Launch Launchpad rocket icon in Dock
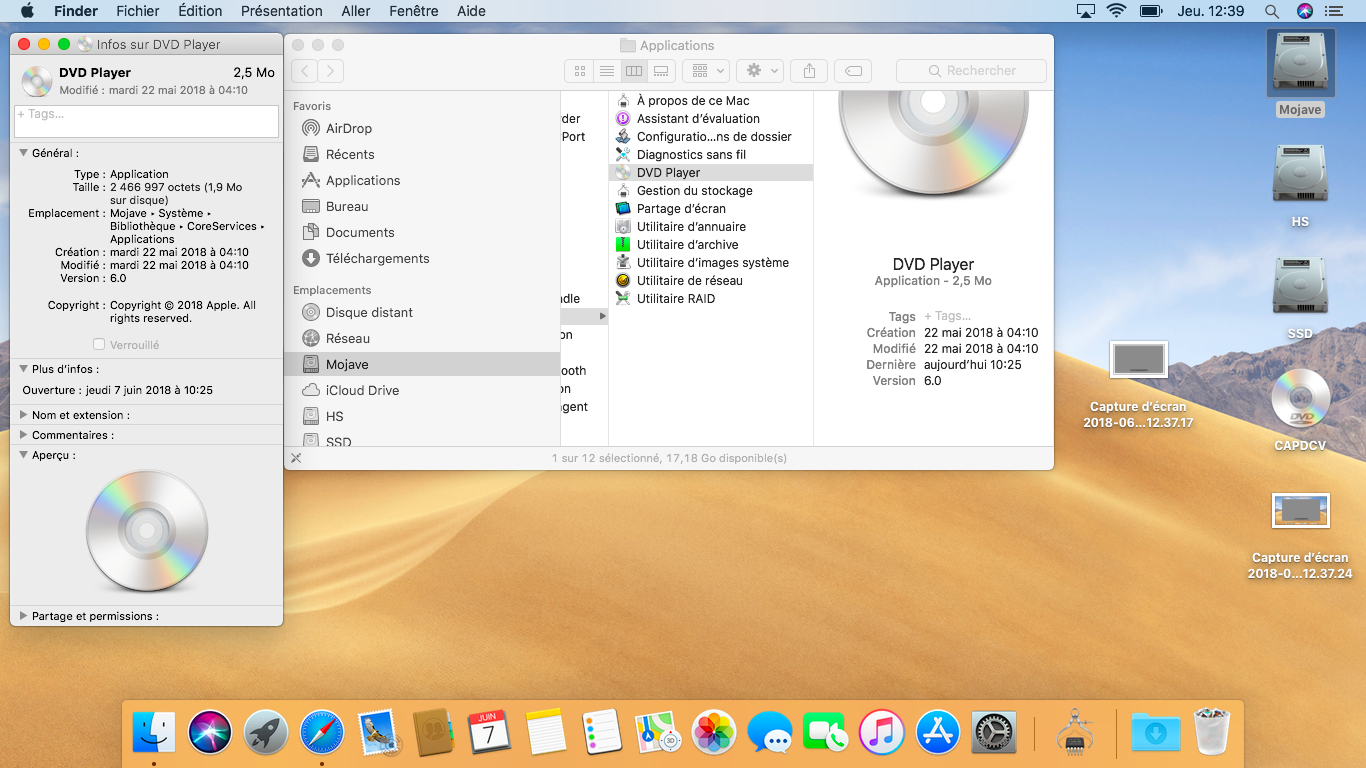 (265, 733)
